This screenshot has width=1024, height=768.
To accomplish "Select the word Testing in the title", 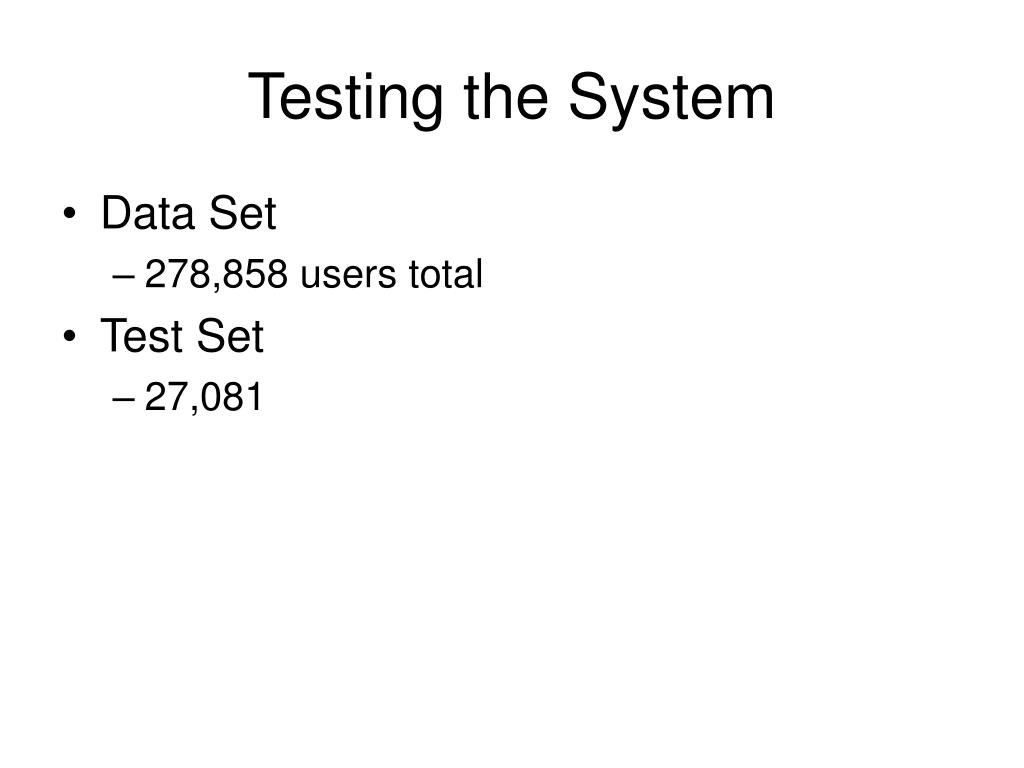I will [x=345, y=99].
